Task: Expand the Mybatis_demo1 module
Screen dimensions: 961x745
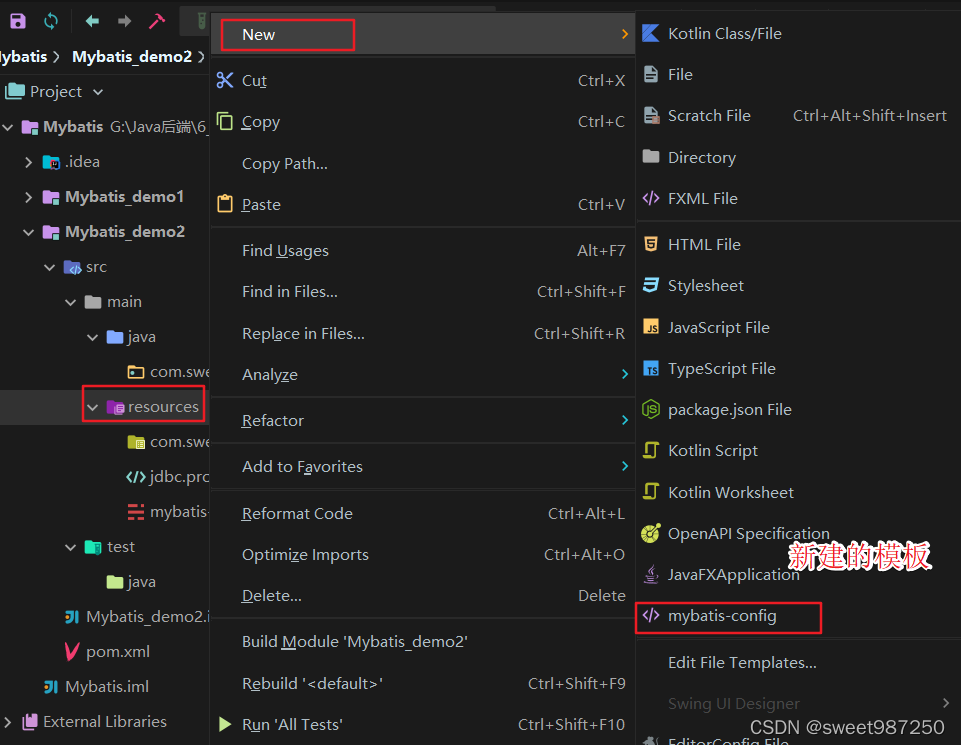Action: [29, 197]
